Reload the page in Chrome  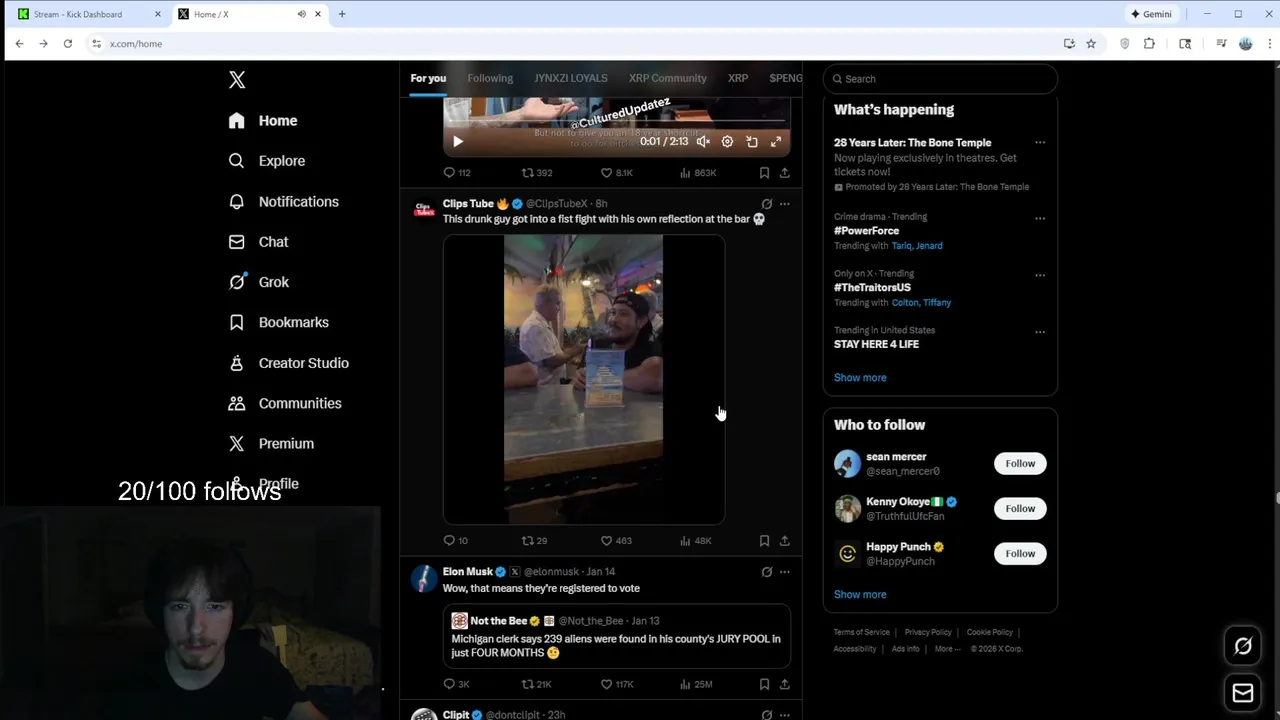(68, 44)
